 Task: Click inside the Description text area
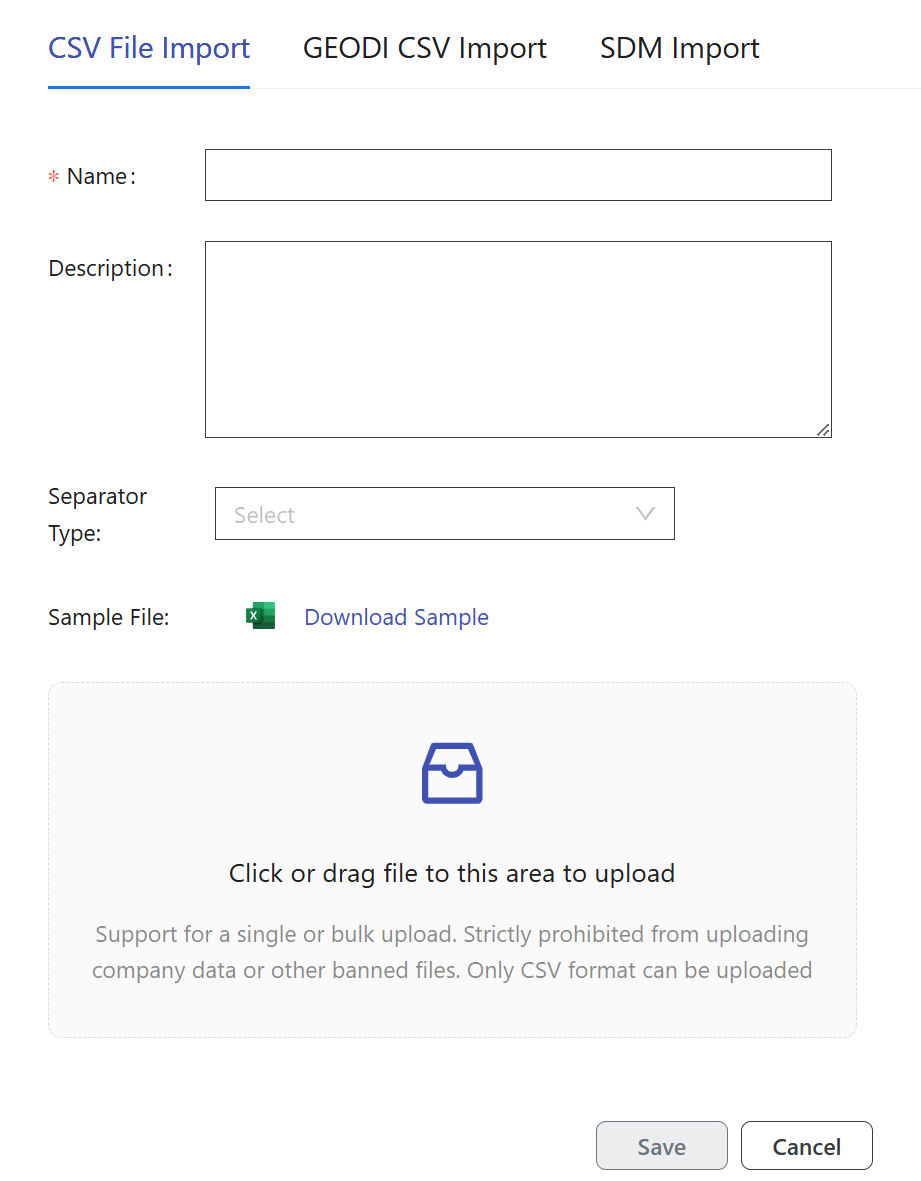click(518, 339)
